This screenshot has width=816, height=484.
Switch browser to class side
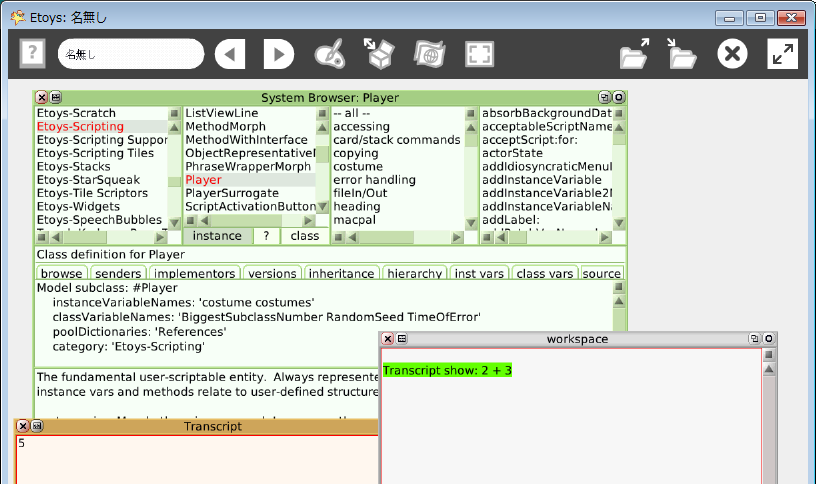pos(304,236)
